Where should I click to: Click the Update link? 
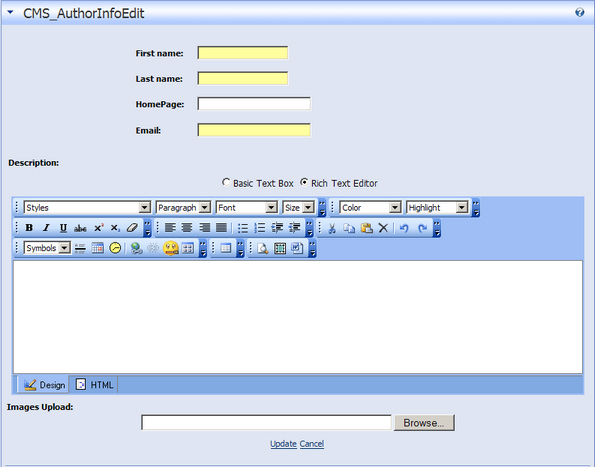tap(283, 443)
